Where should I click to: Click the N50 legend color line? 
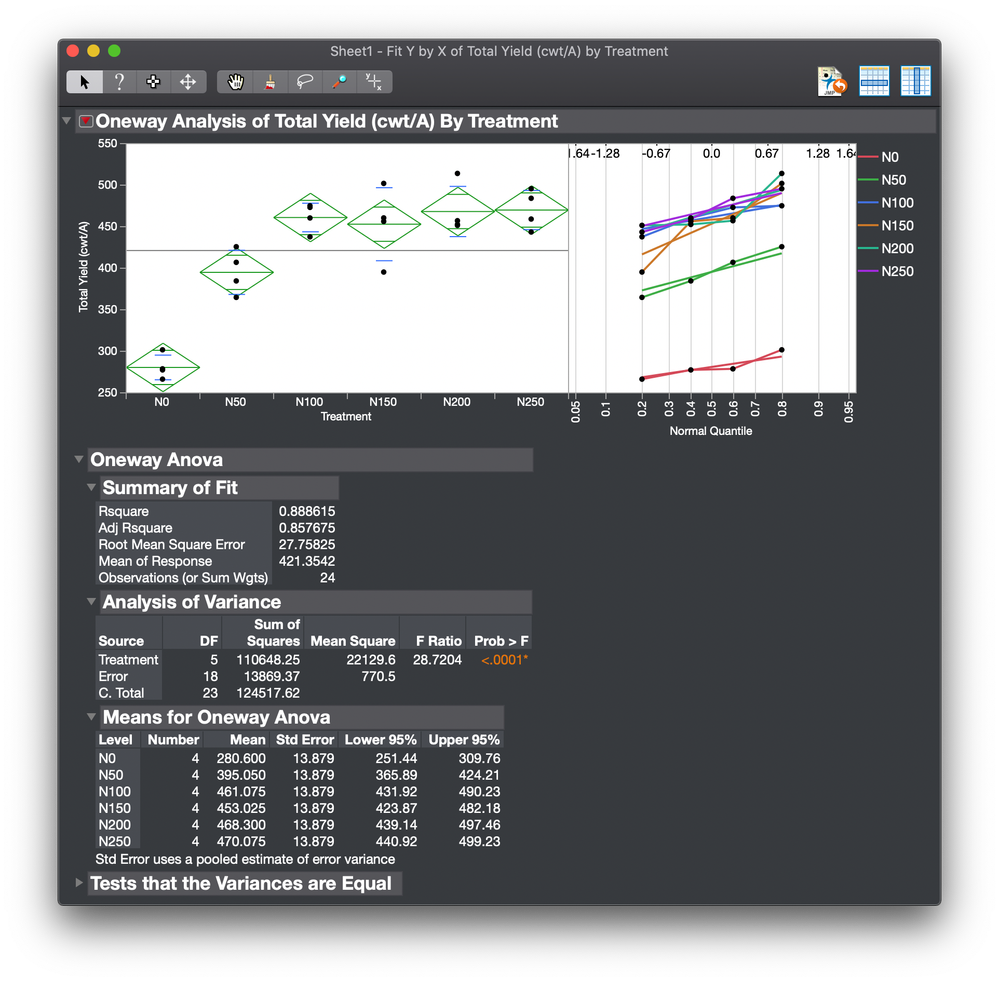[x=868, y=180]
